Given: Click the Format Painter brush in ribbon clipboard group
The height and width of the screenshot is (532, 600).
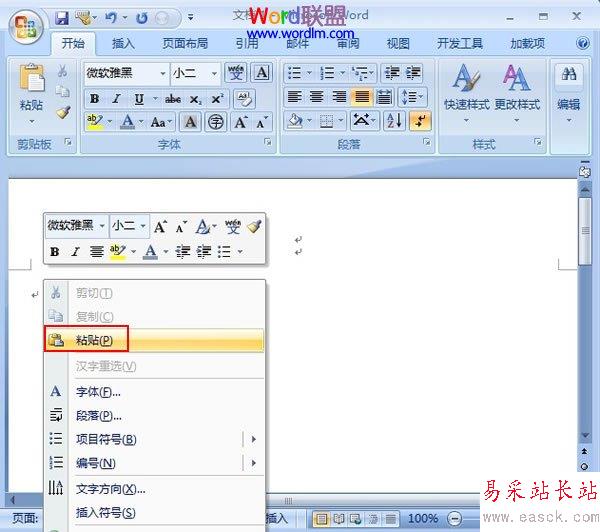Looking at the screenshot, I should pos(63,113).
